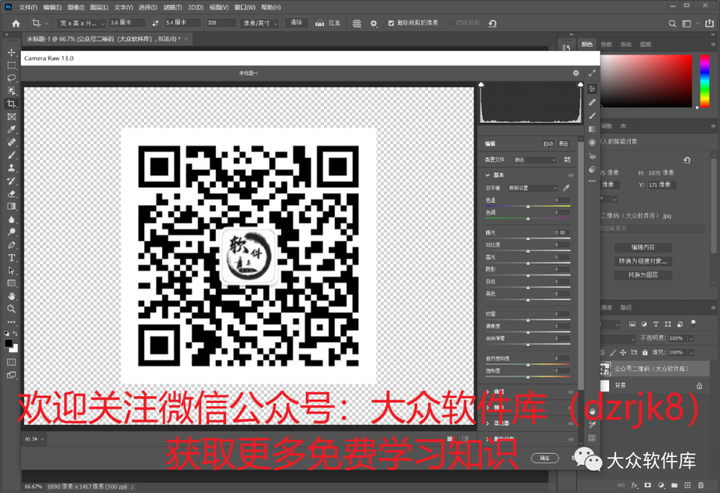Open Camera Raw Edit panel icon
This screenshot has width=720, height=493.
592,89
